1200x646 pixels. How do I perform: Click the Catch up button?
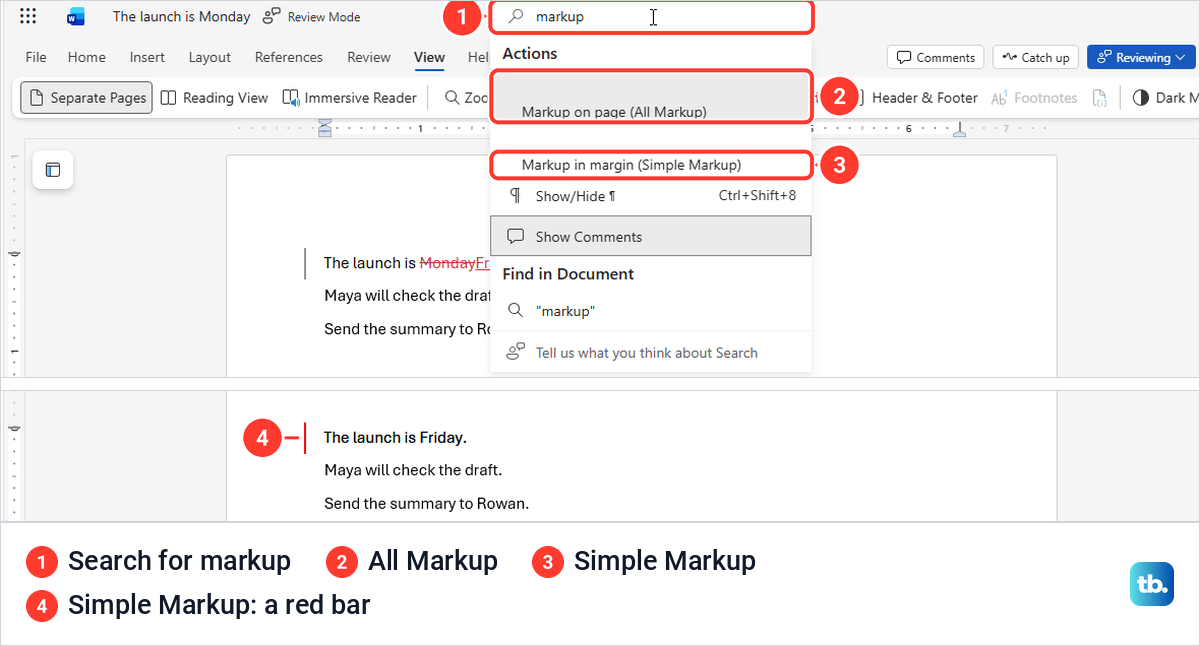point(1037,57)
